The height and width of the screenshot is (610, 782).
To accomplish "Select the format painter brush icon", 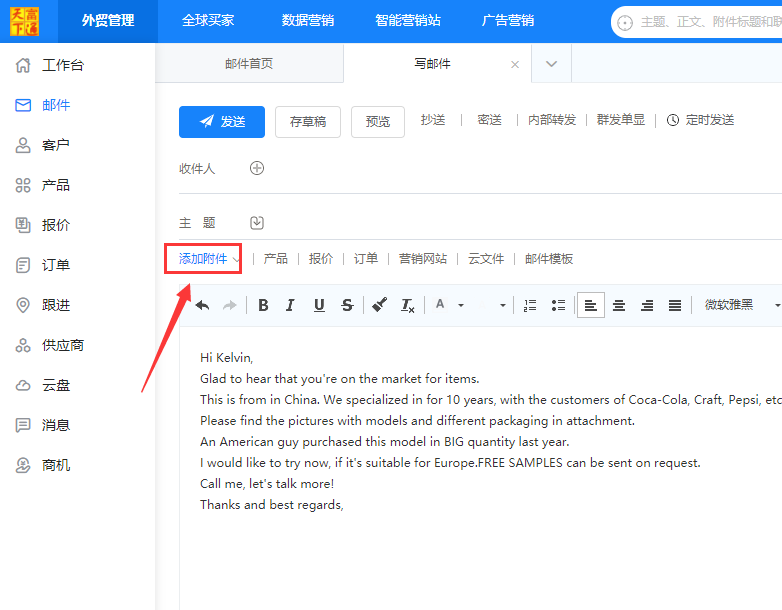I will (380, 305).
